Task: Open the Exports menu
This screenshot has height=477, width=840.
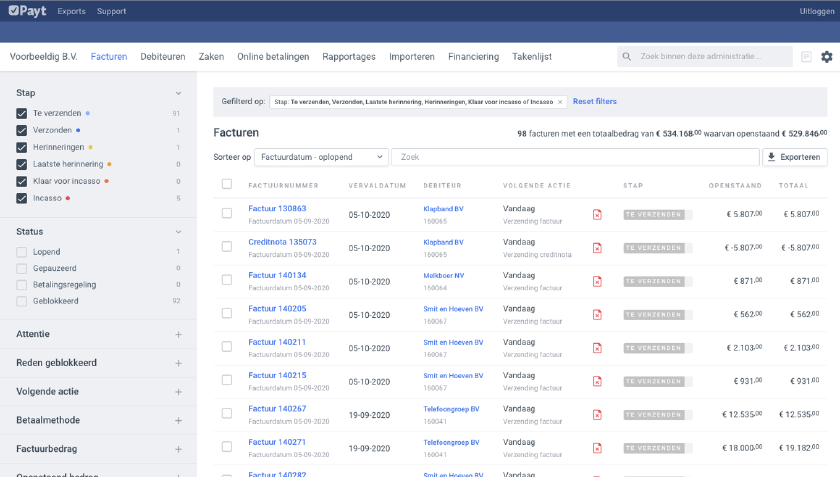Action: (x=71, y=11)
